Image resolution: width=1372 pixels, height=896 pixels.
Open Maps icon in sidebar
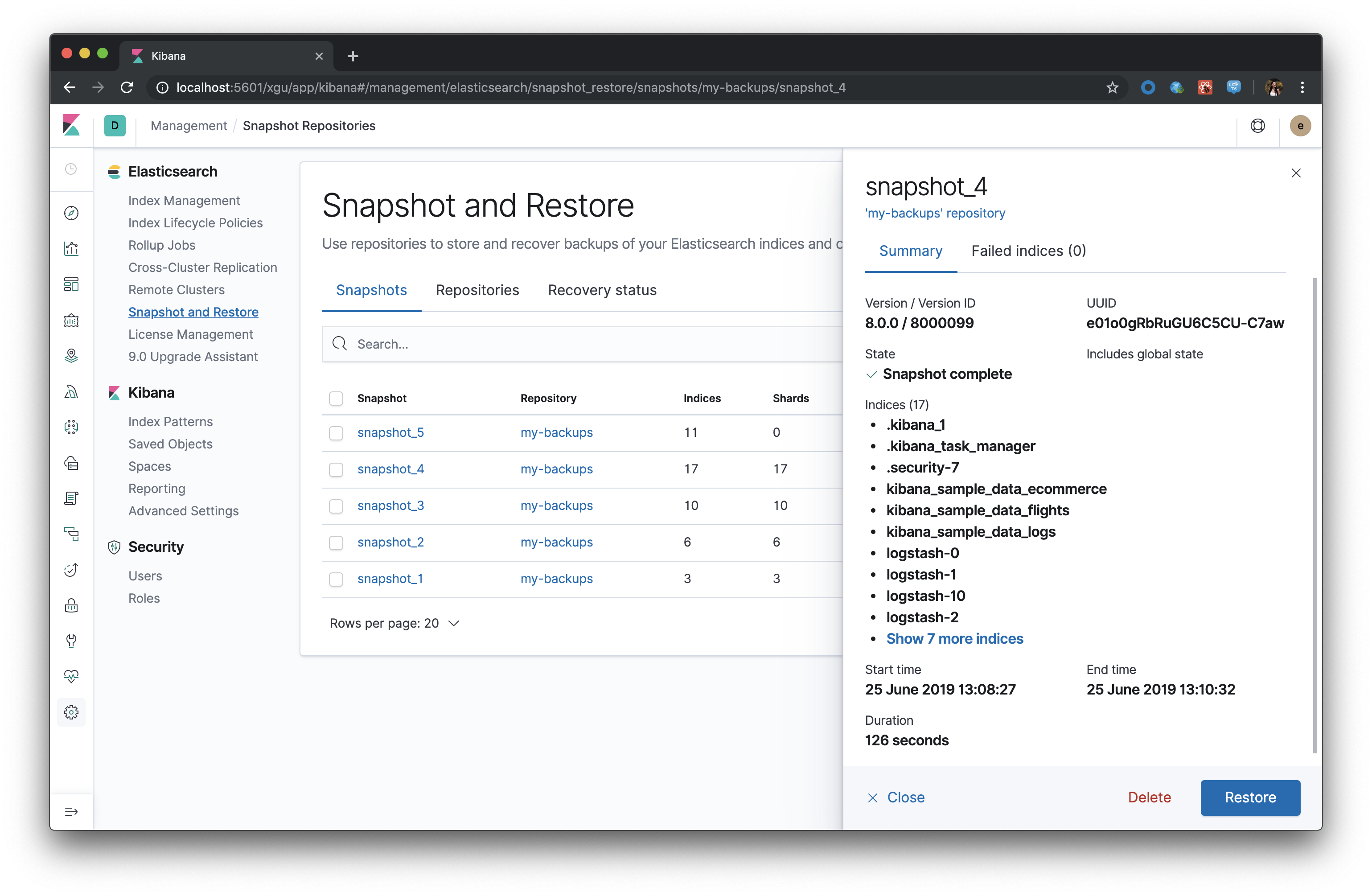coord(71,356)
